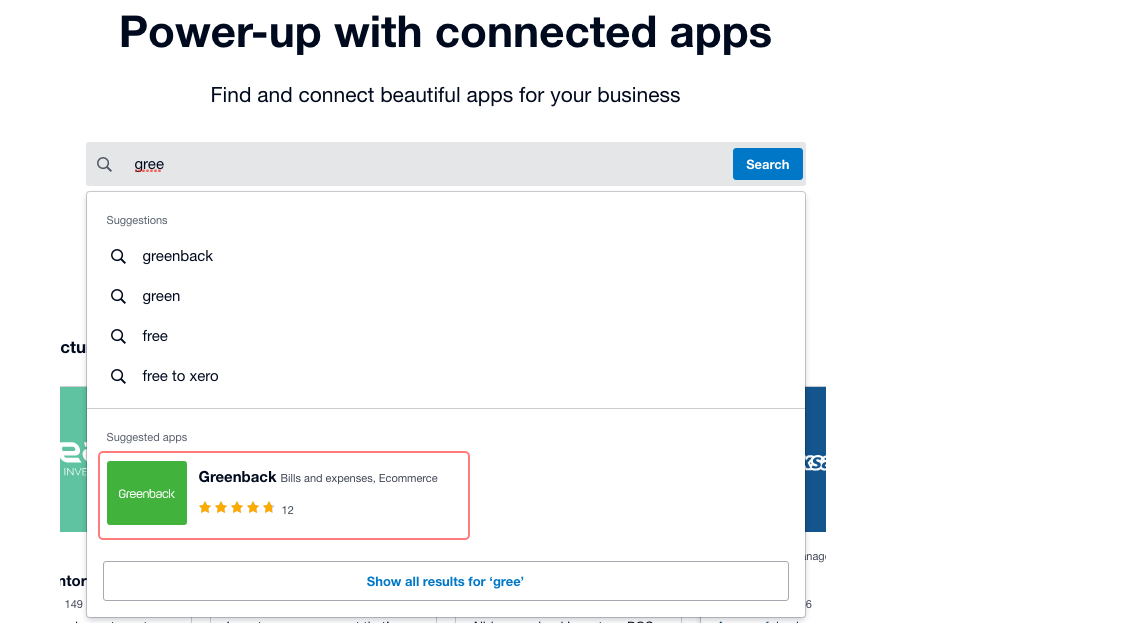Screen dimensions: 1133x623
Task: Click the "Power-up with connected apps" heading
Action: 445,32
